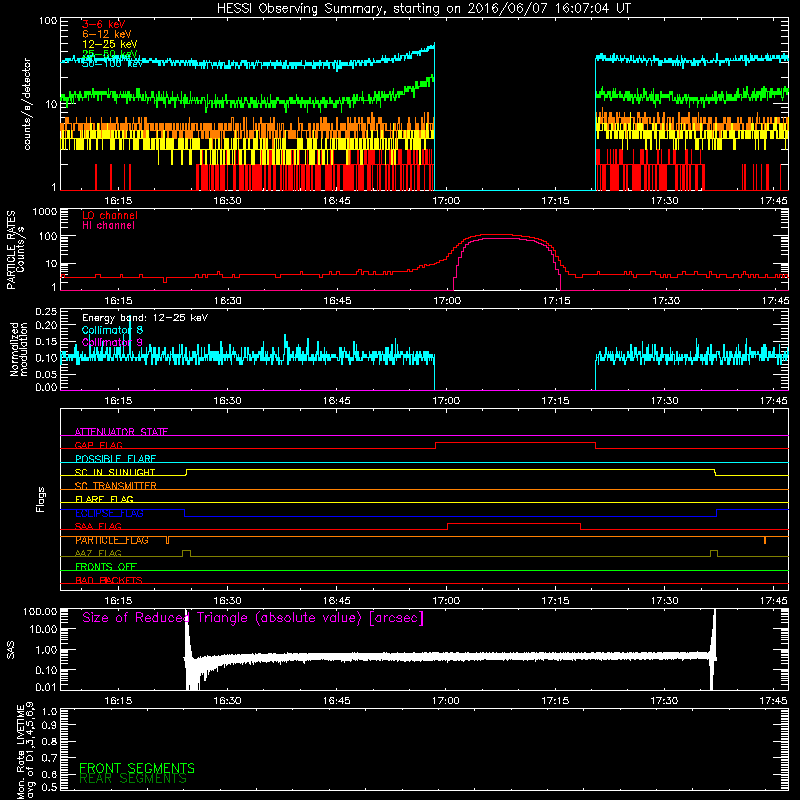
Task: Click the LO channel legend label
Action: click(110, 215)
